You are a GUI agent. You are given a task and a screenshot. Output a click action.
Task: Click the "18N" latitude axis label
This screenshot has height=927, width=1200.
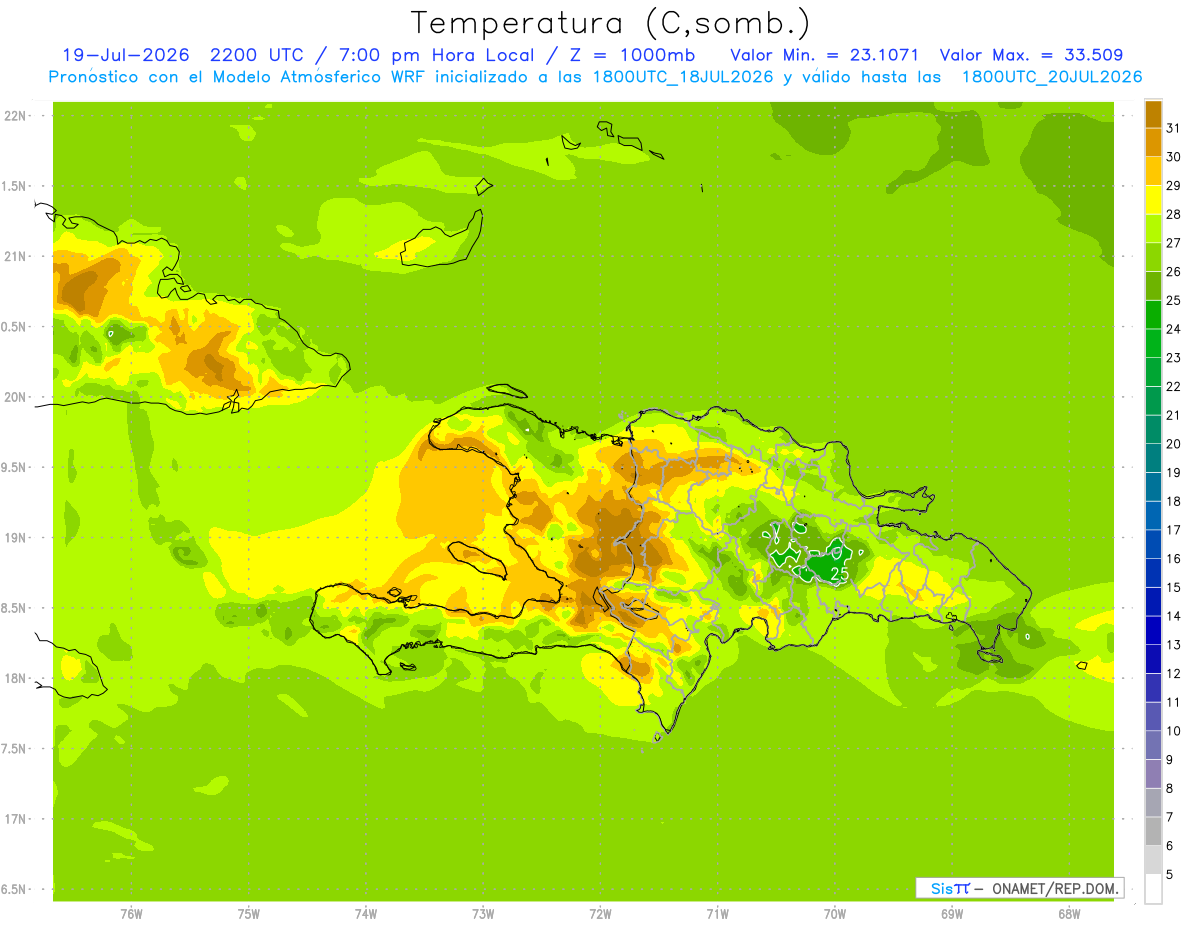point(15,678)
